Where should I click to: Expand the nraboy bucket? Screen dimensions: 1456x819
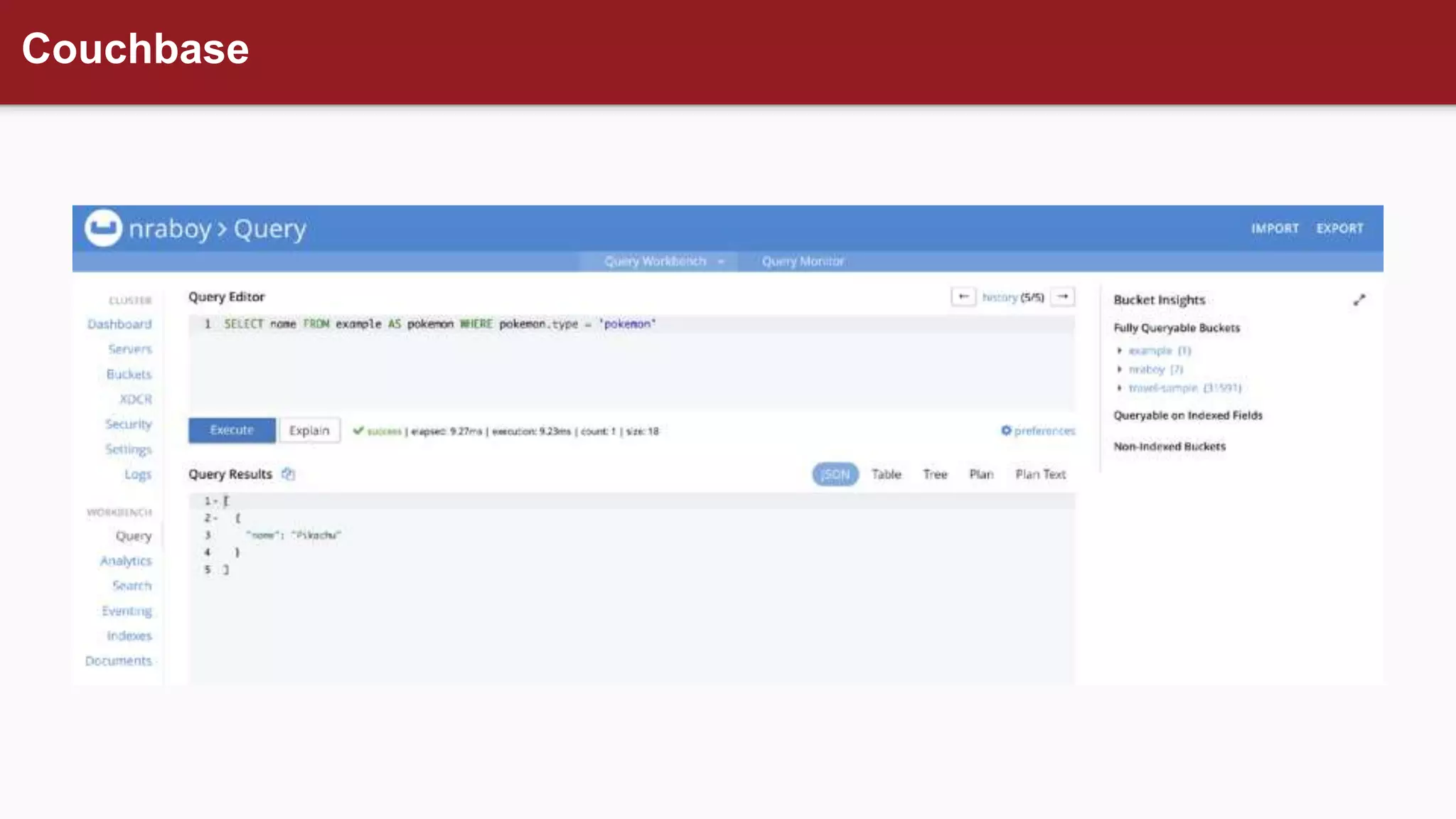(x=1119, y=369)
